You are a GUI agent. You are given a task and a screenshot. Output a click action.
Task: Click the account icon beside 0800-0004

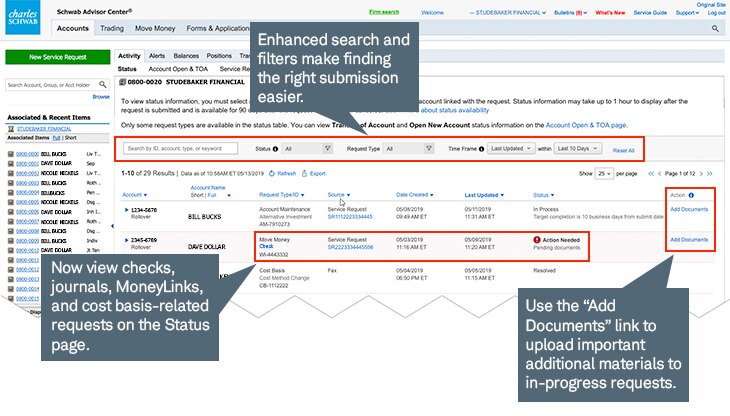(x=11, y=192)
